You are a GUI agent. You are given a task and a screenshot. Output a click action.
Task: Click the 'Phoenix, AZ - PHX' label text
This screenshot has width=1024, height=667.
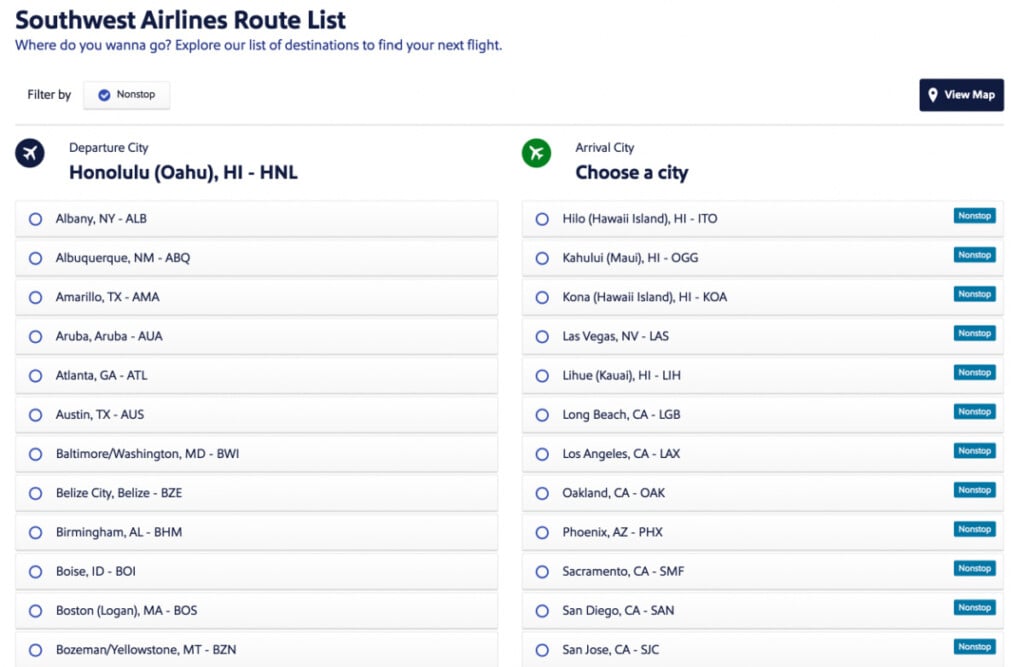612,532
